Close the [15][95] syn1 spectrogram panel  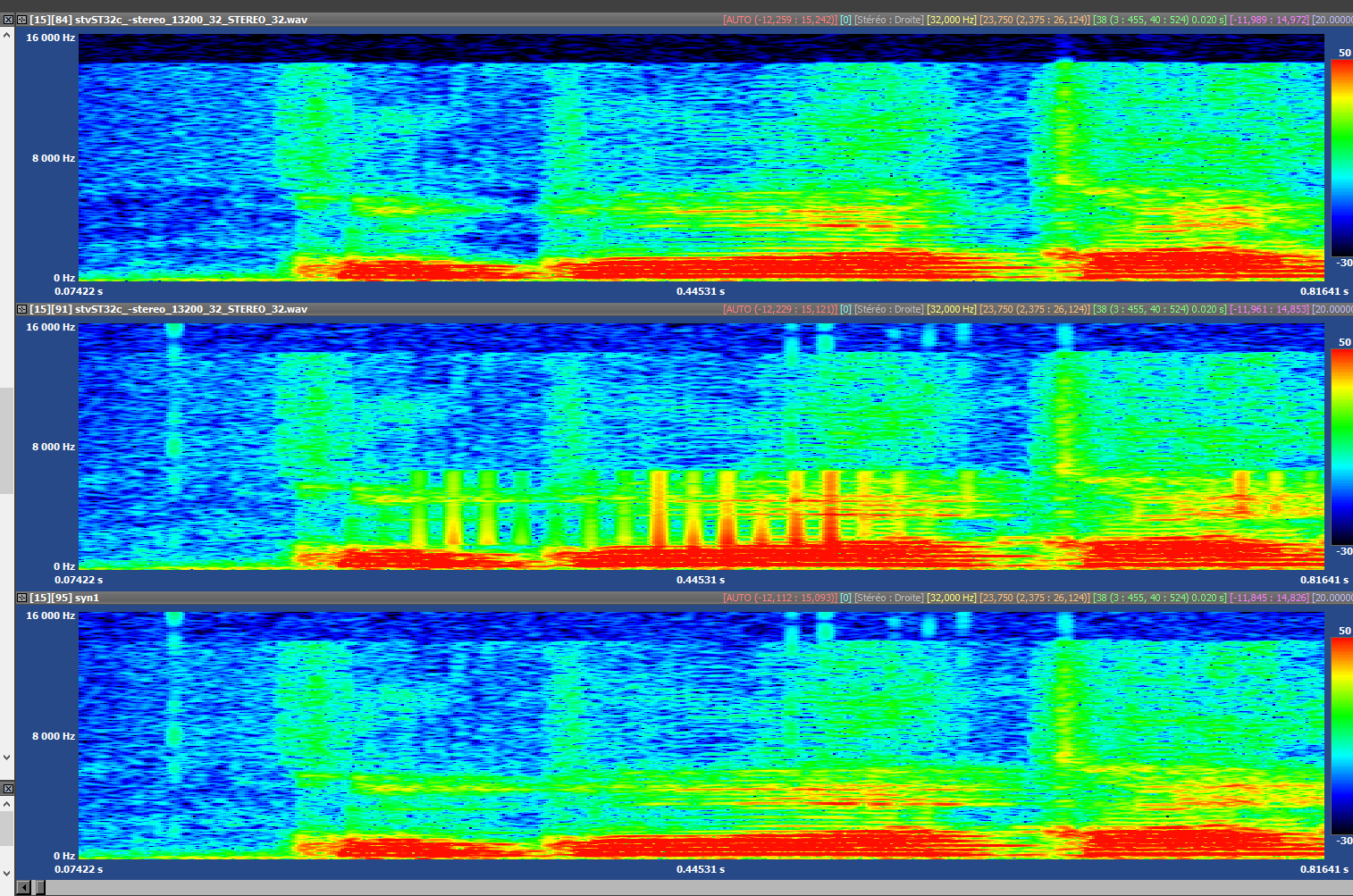[21, 598]
